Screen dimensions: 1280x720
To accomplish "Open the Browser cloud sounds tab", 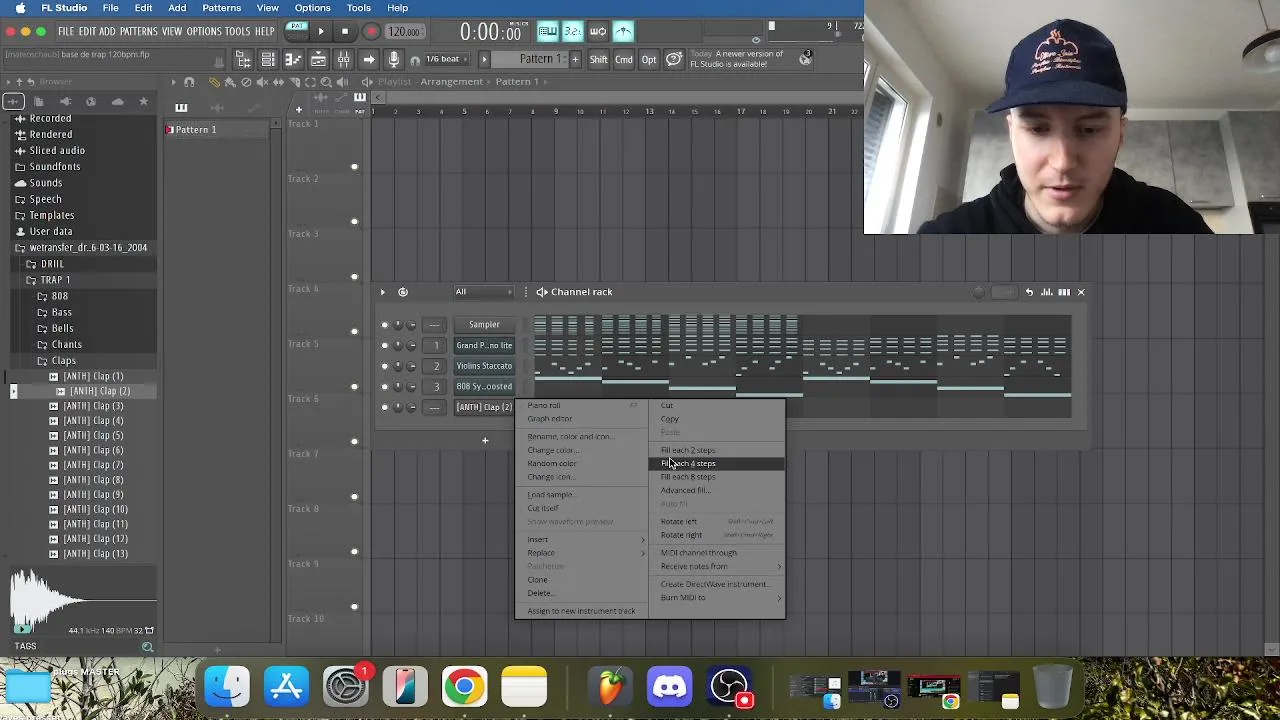I will coord(117,101).
